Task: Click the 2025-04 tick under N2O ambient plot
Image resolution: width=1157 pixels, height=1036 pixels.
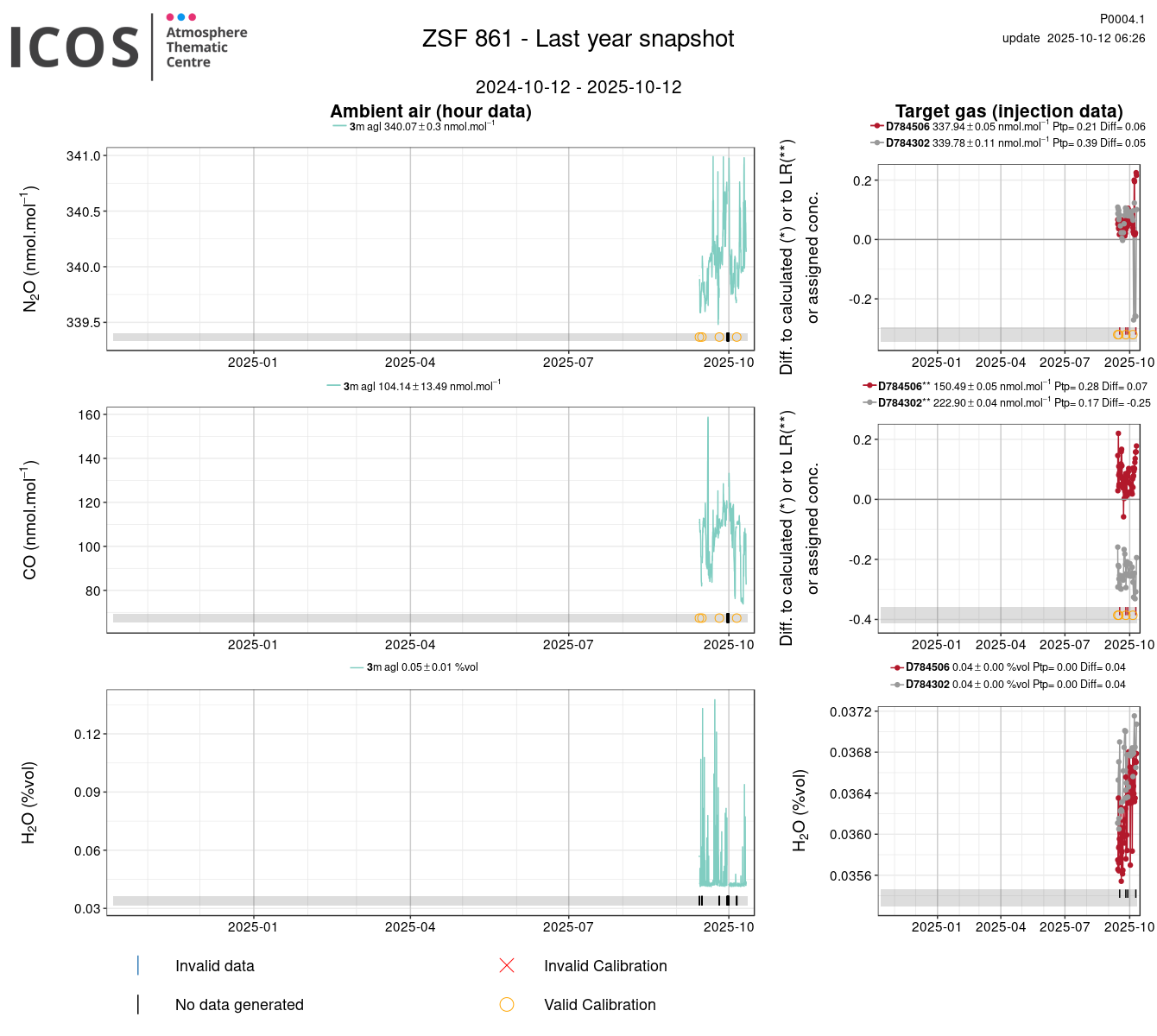Action: pyautogui.click(x=409, y=363)
